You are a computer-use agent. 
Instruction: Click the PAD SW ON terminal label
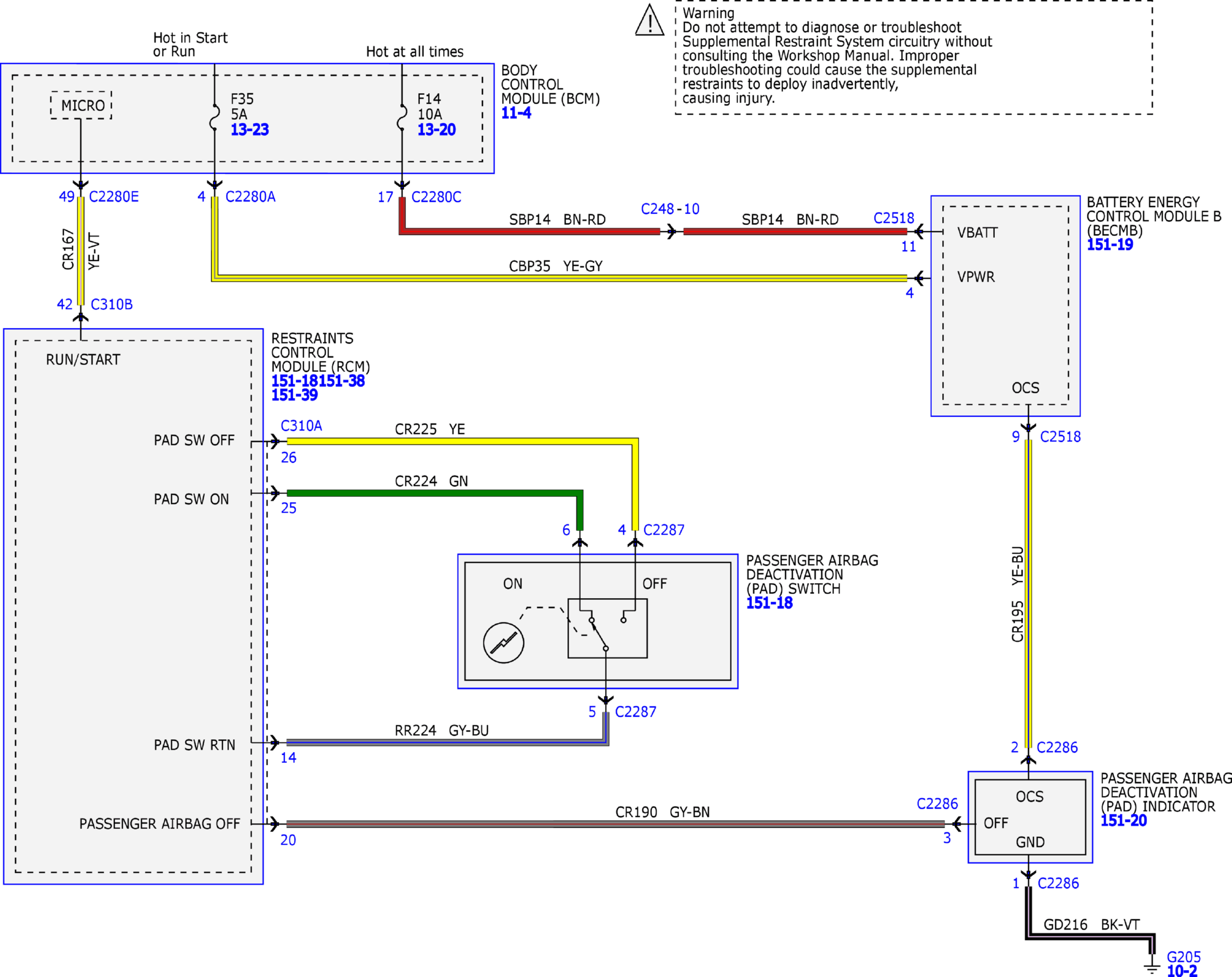click(x=191, y=499)
